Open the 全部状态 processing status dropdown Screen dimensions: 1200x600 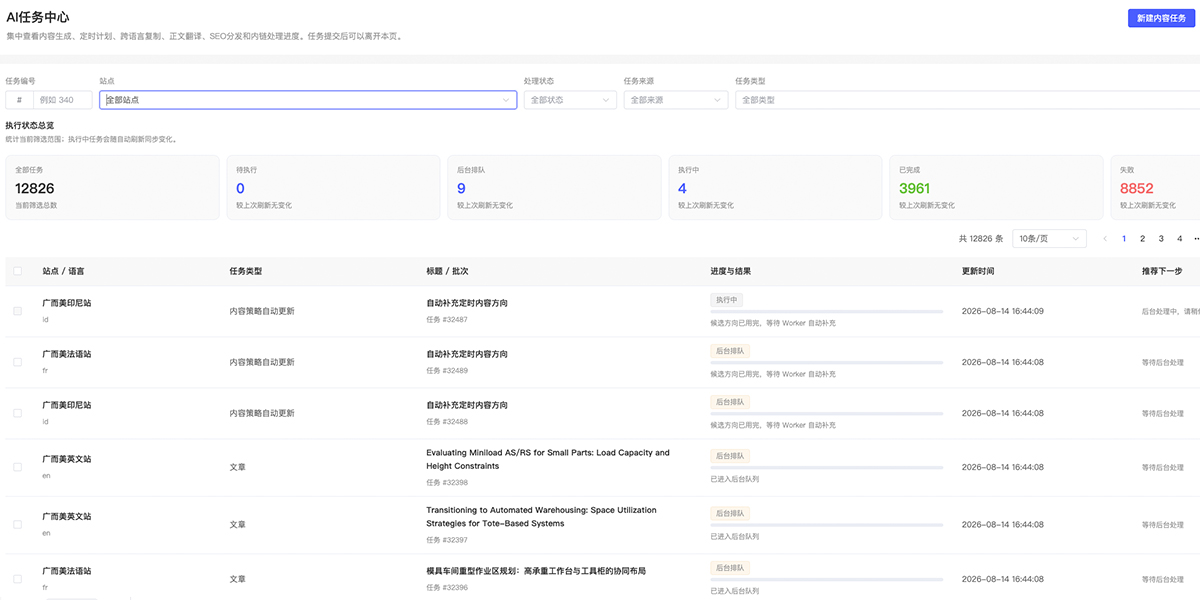[x=570, y=100]
